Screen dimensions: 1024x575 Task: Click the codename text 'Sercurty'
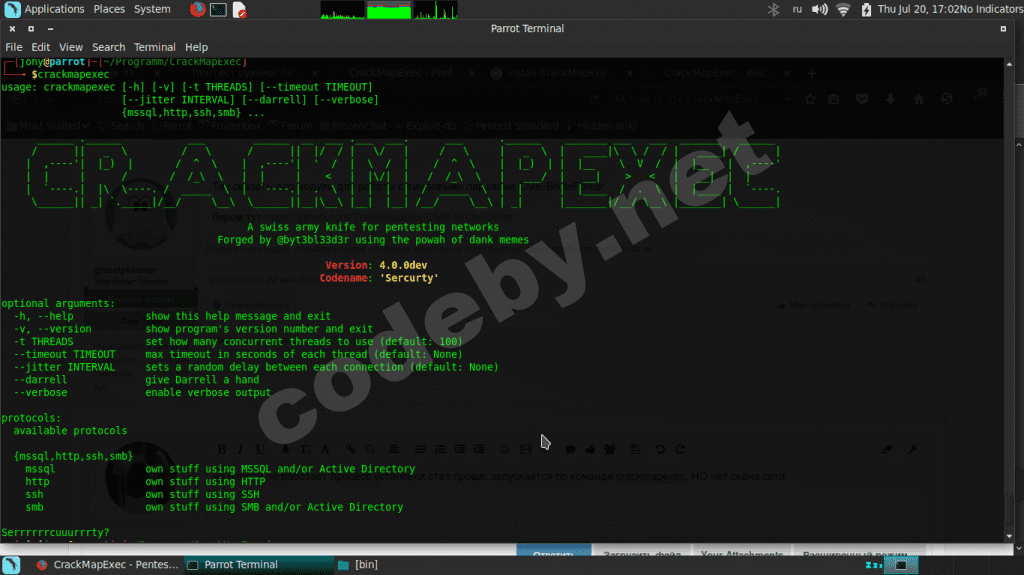pos(409,278)
